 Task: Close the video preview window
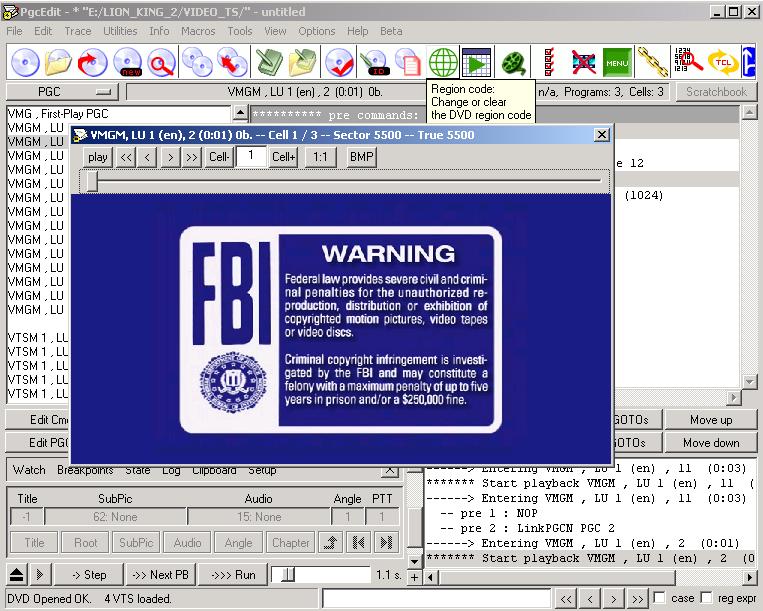pyautogui.click(x=602, y=135)
